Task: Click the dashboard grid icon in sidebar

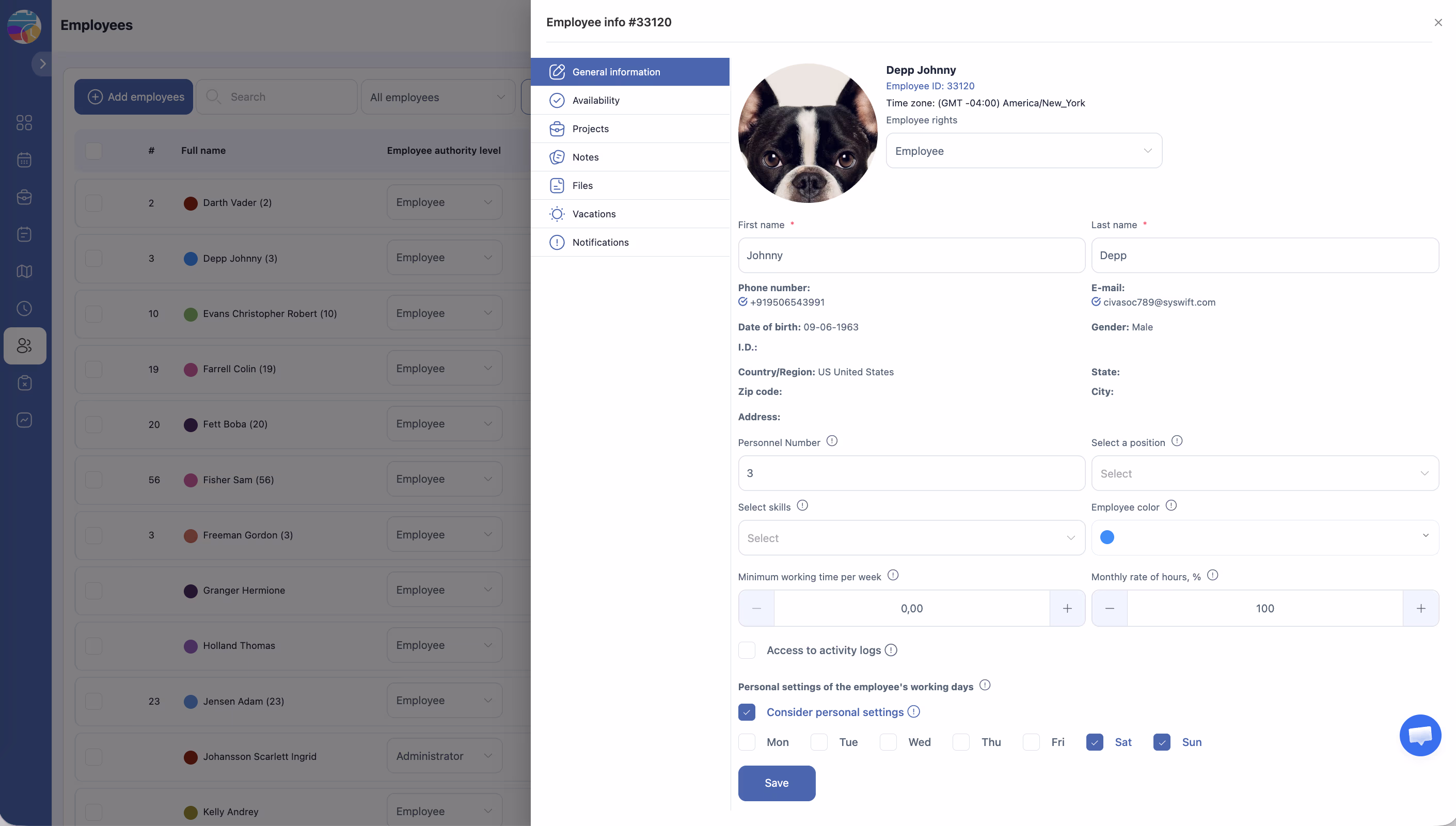Action: click(x=24, y=122)
